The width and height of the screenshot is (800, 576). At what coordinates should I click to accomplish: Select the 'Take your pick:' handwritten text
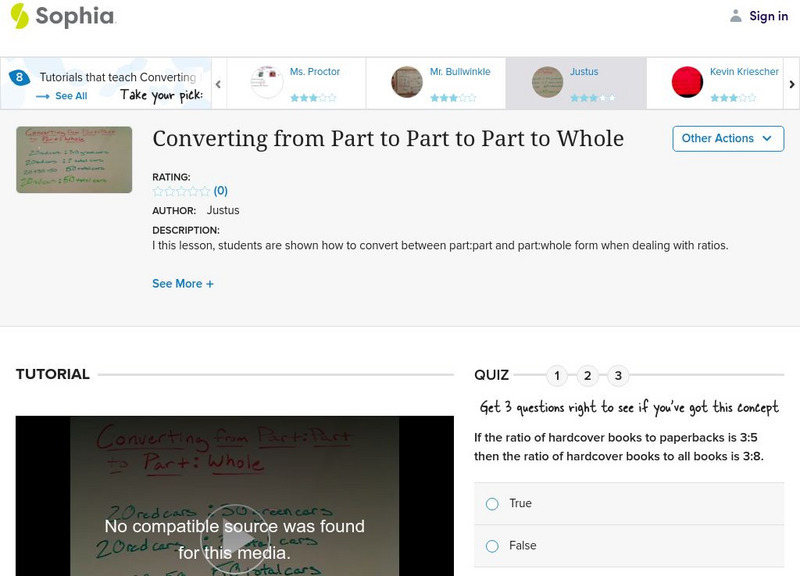pyautogui.click(x=161, y=95)
